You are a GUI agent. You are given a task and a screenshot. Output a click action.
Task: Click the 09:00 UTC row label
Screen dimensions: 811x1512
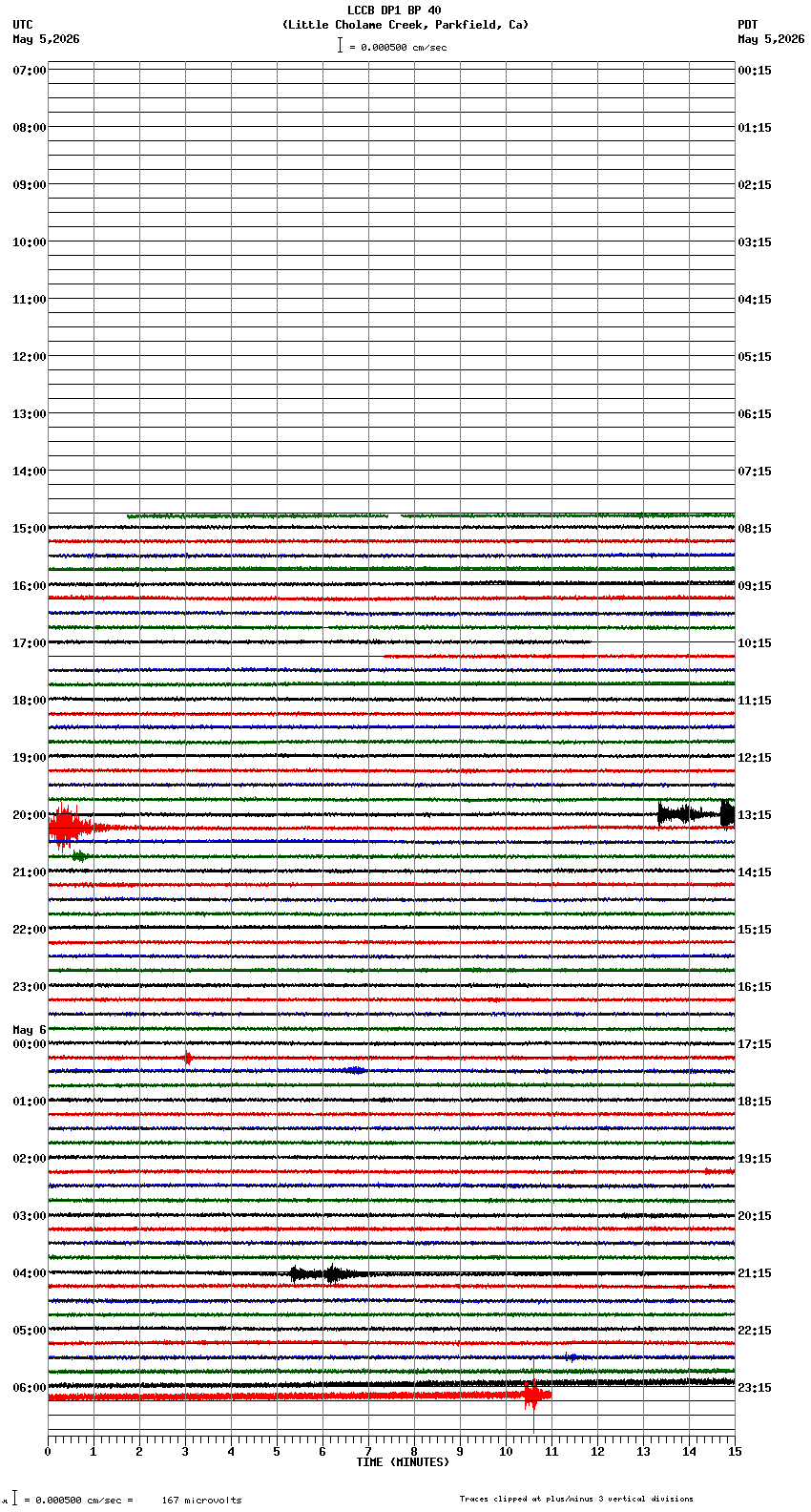30,185
